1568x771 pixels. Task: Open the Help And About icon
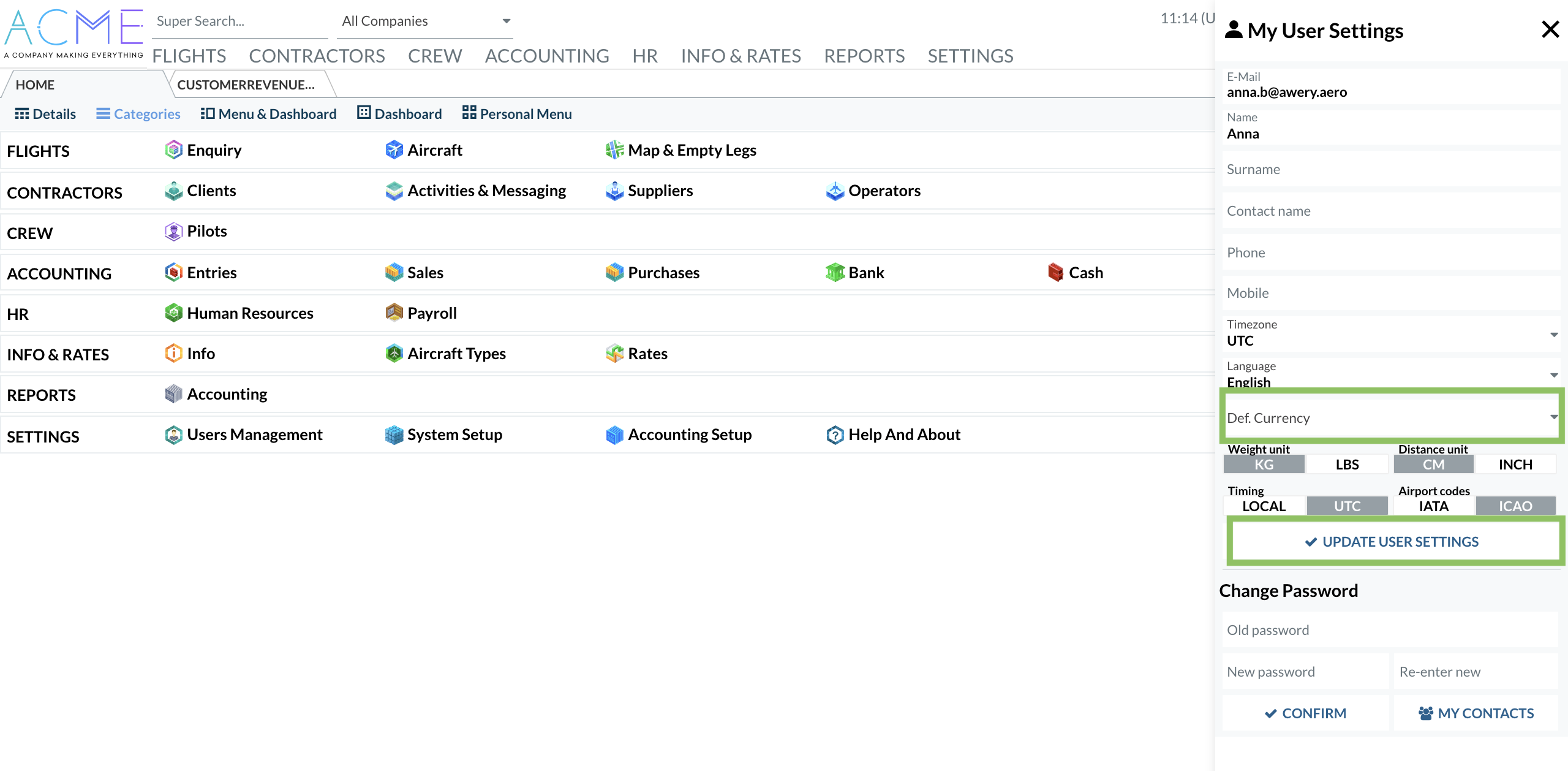(x=835, y=435)
